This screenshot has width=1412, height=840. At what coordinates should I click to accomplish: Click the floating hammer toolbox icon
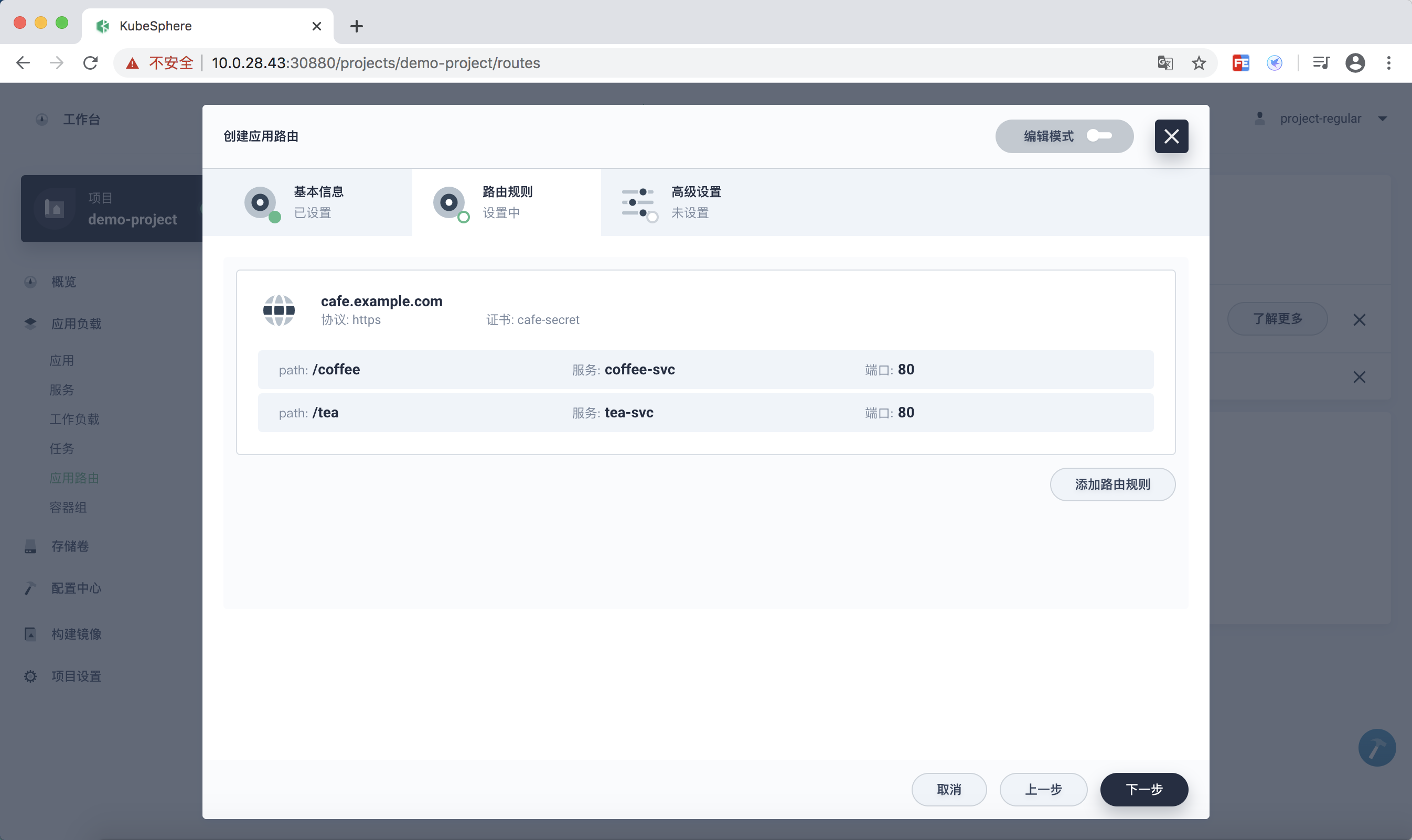(x=1376, y=747)
